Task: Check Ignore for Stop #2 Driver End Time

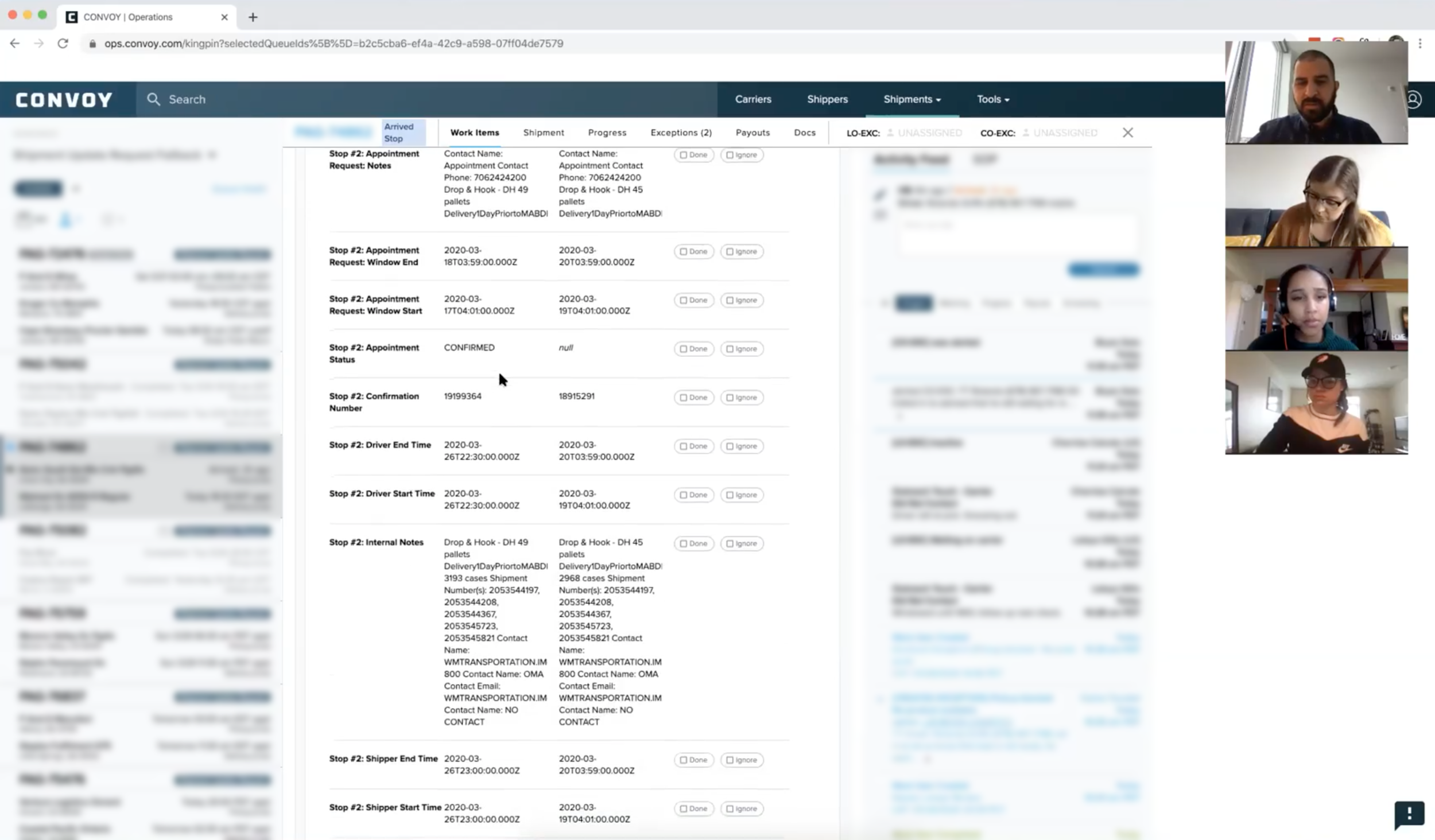Action: point(742,446)
